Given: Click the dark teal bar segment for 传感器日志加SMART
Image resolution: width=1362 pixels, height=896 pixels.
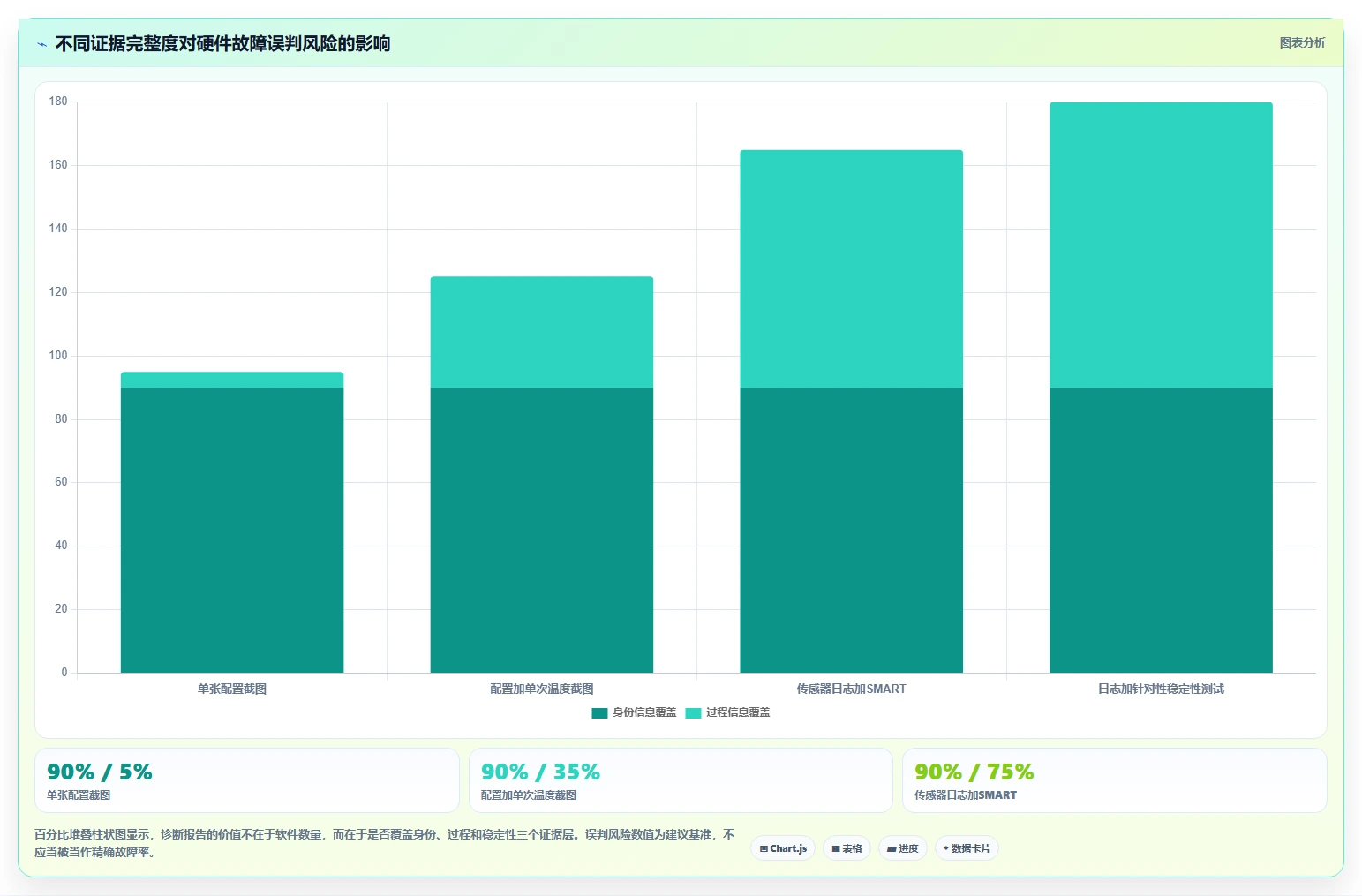Looking at the screenshot, I should pyautogui.click(x=852, y=530).
